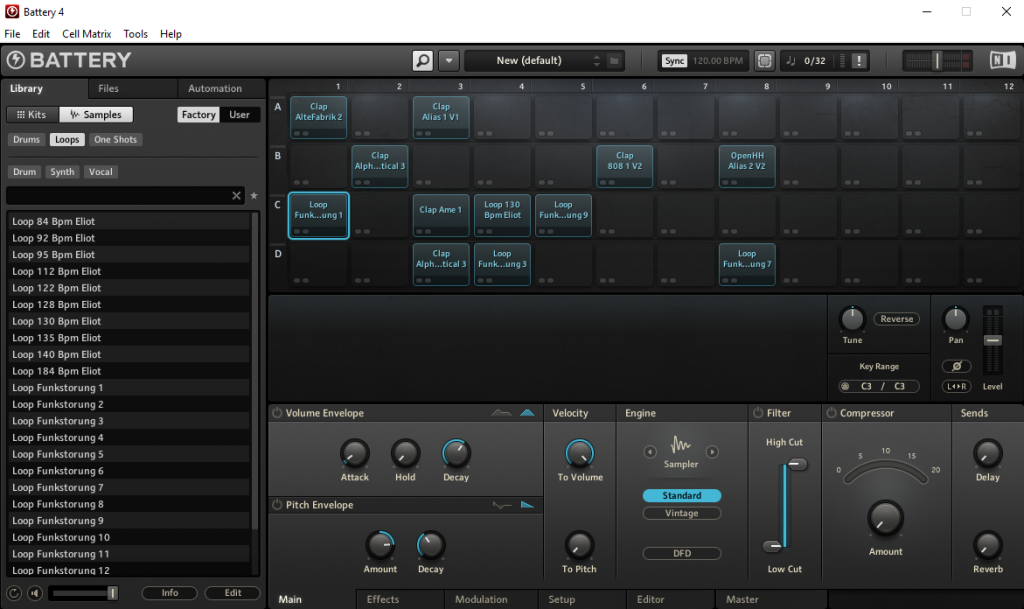Filter by the Drums tag
This screenshot has height=609, width=1024.
click(26, 140)
